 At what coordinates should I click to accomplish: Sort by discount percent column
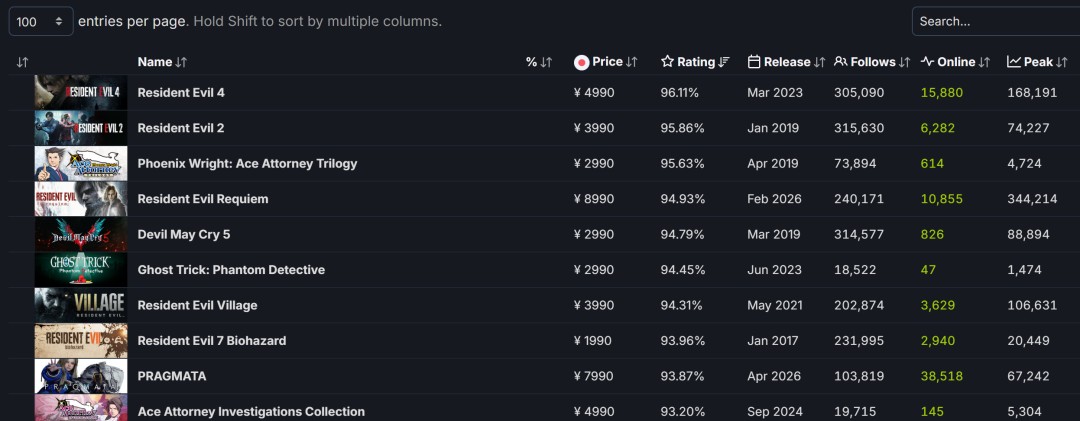(539, 62)
